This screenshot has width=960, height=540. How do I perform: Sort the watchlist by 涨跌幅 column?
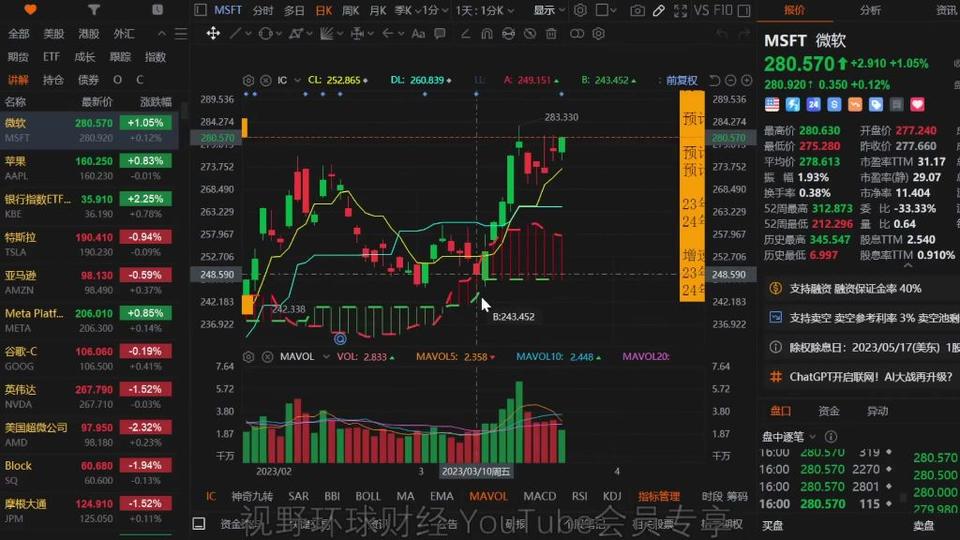[156, 102]
